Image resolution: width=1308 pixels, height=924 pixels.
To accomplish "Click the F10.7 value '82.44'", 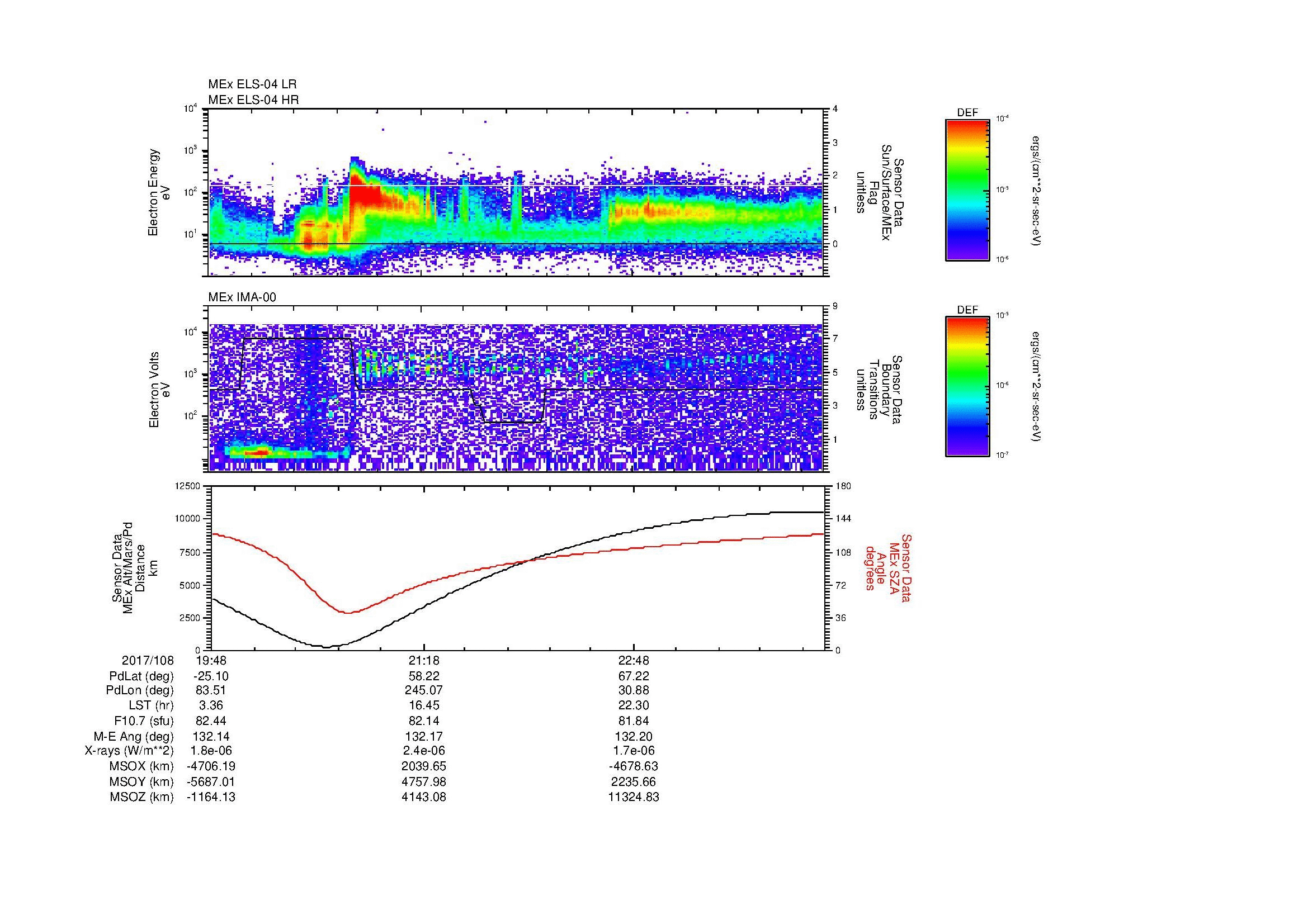I will (211, 721).
